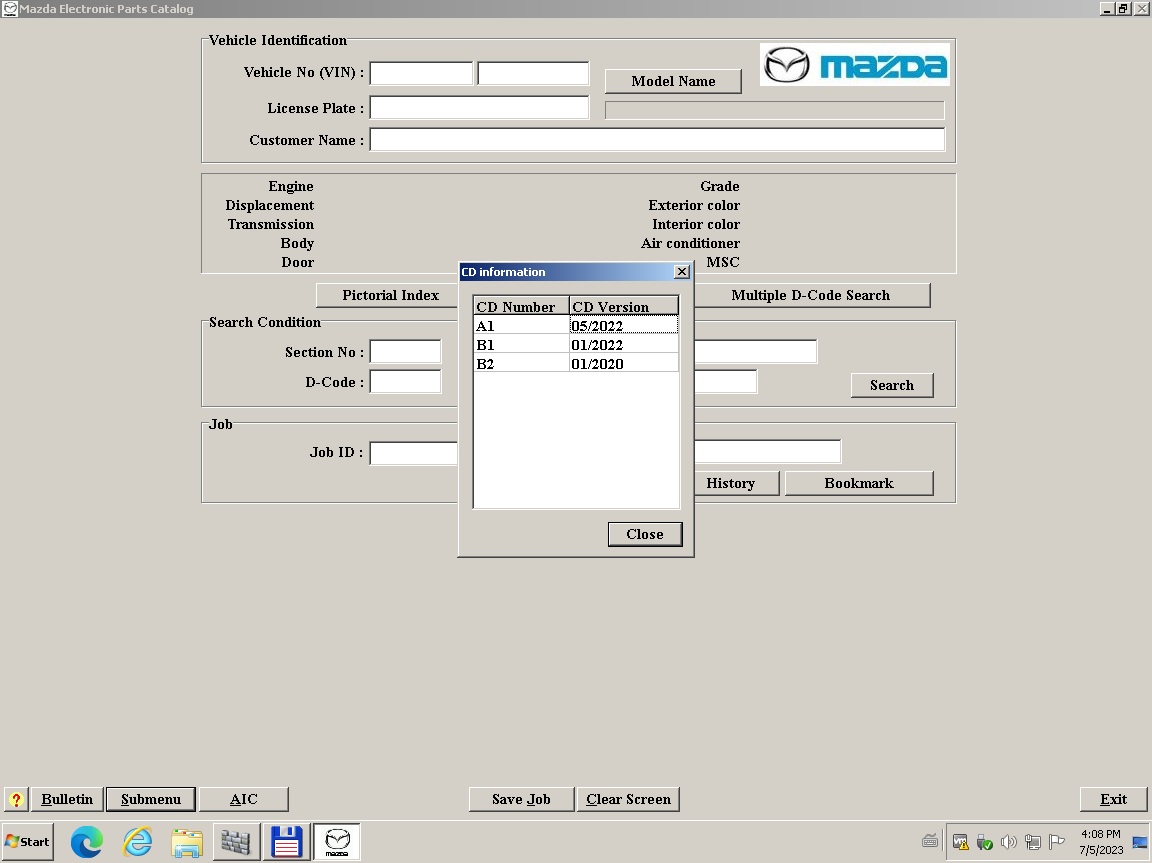Screen dimensions: 1152x863
Task: Click the Mazda logo banner
Action: pos(854,65)
